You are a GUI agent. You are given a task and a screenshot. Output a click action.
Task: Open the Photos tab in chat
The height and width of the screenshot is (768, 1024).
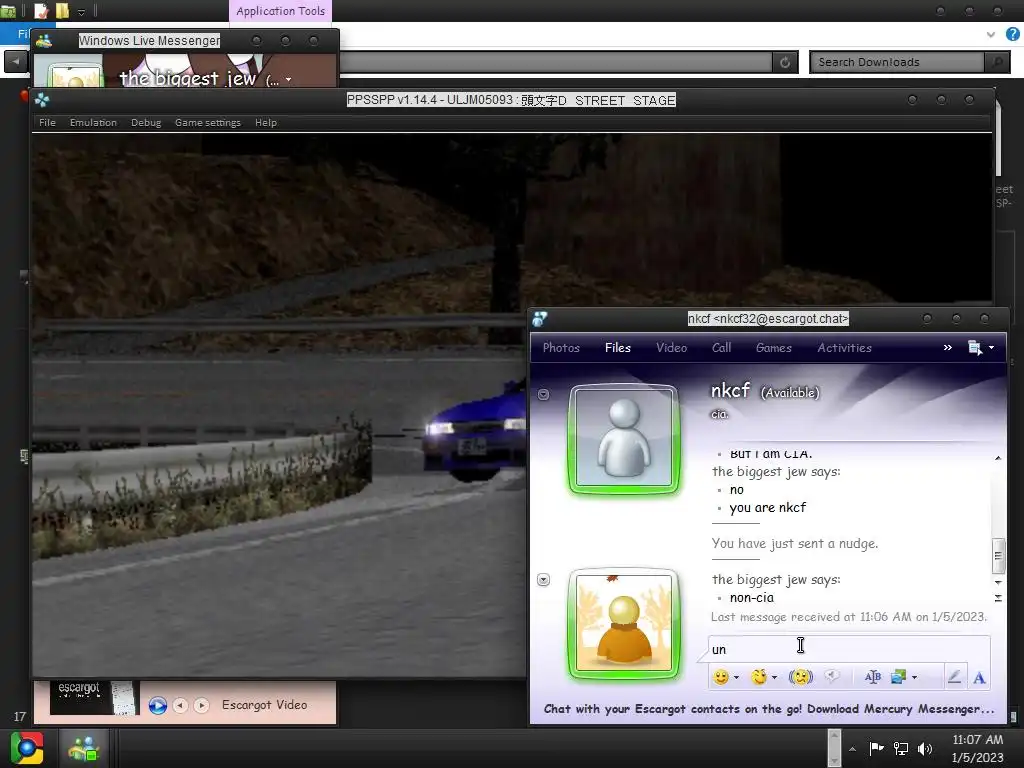click(x=561, y=348)
